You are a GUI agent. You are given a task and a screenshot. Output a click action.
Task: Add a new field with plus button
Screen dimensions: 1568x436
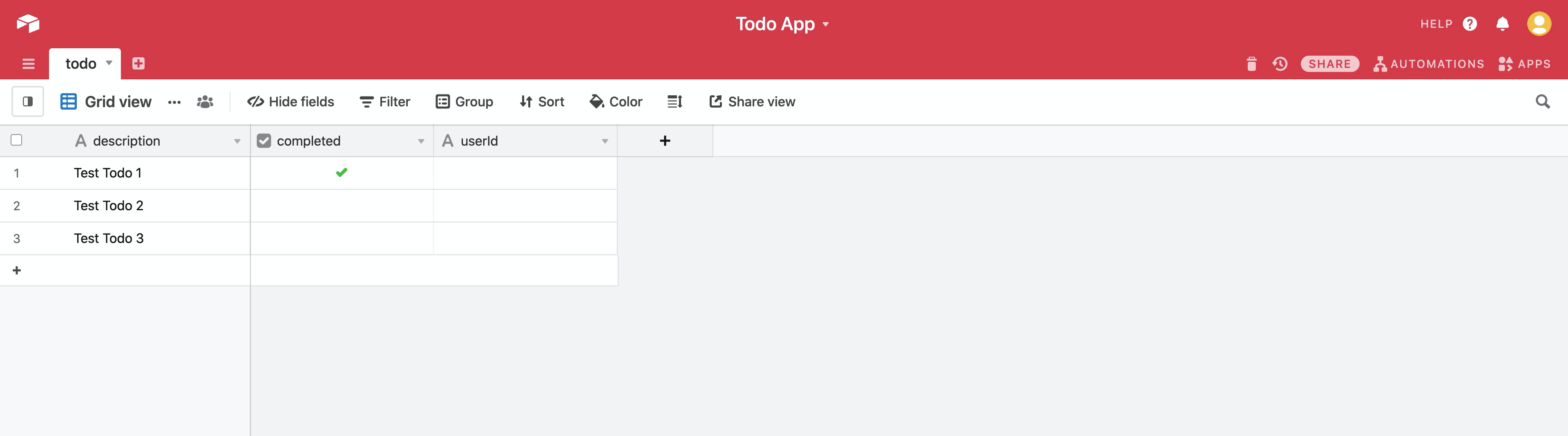665,141
